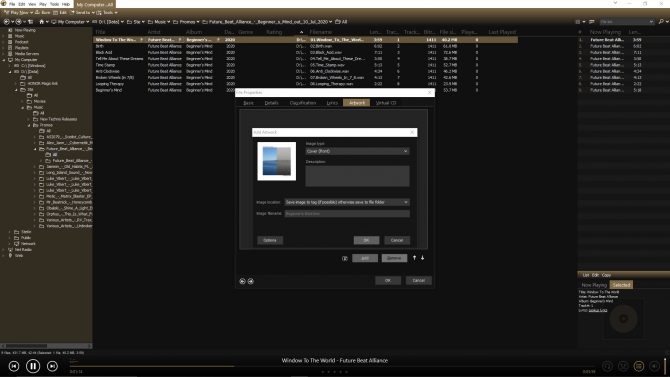This screenshot has height=377, width=670.
Task: Click Cancel in File Properties dialog
Action: click(x=419, y=280)
